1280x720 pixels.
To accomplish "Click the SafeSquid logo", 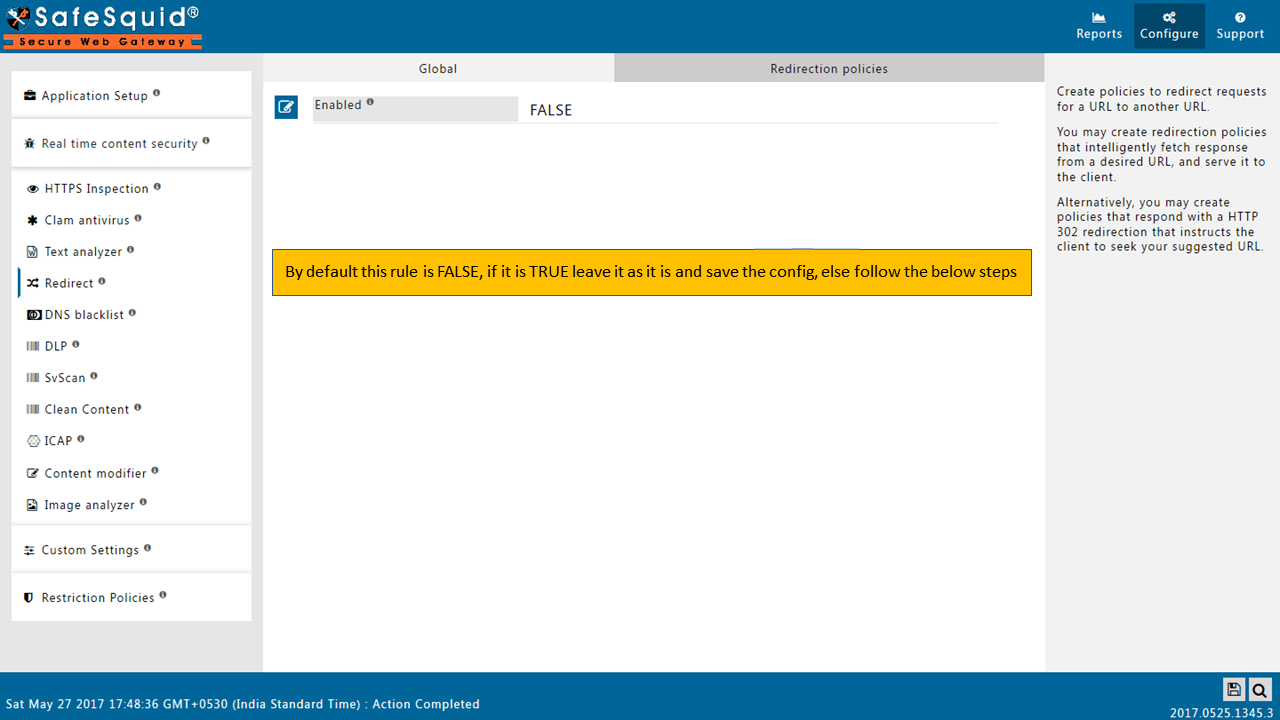I will pyautogui.click(x=102, y=26).
